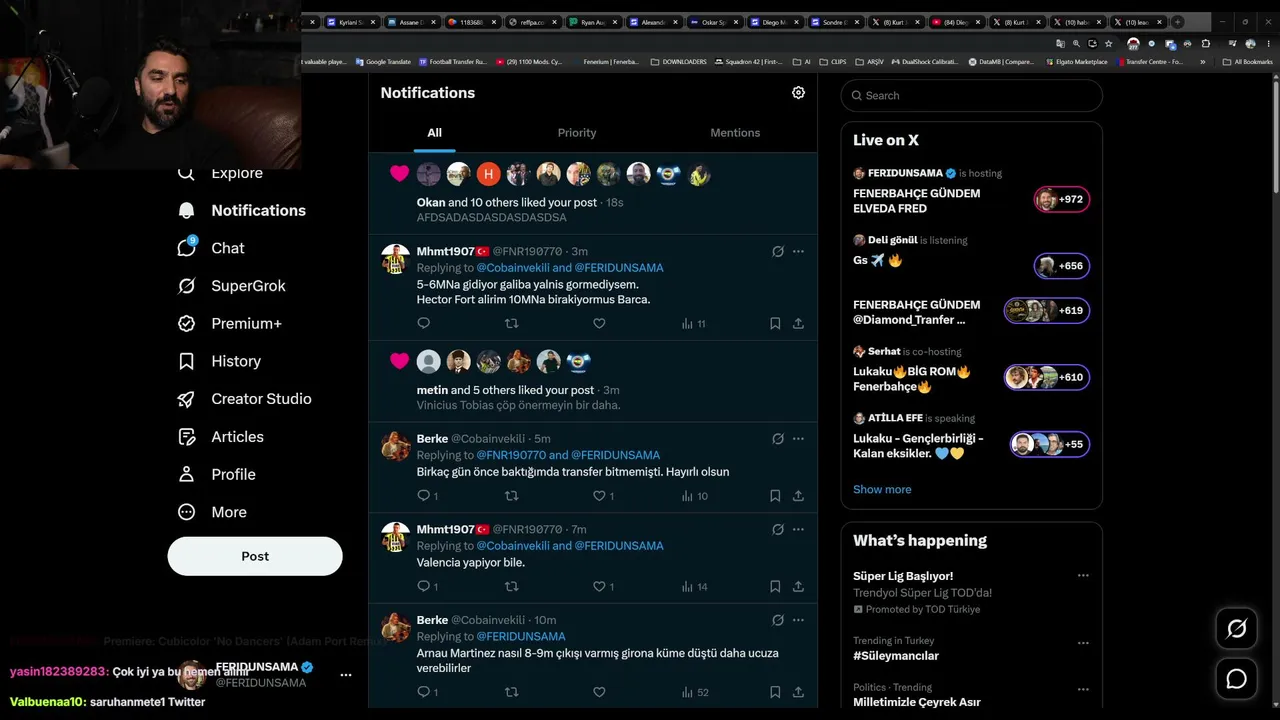Screen dimensions: 1280x720
Task: Open the 'Elgato Marketplace' bookmark
Action: 1076,62
